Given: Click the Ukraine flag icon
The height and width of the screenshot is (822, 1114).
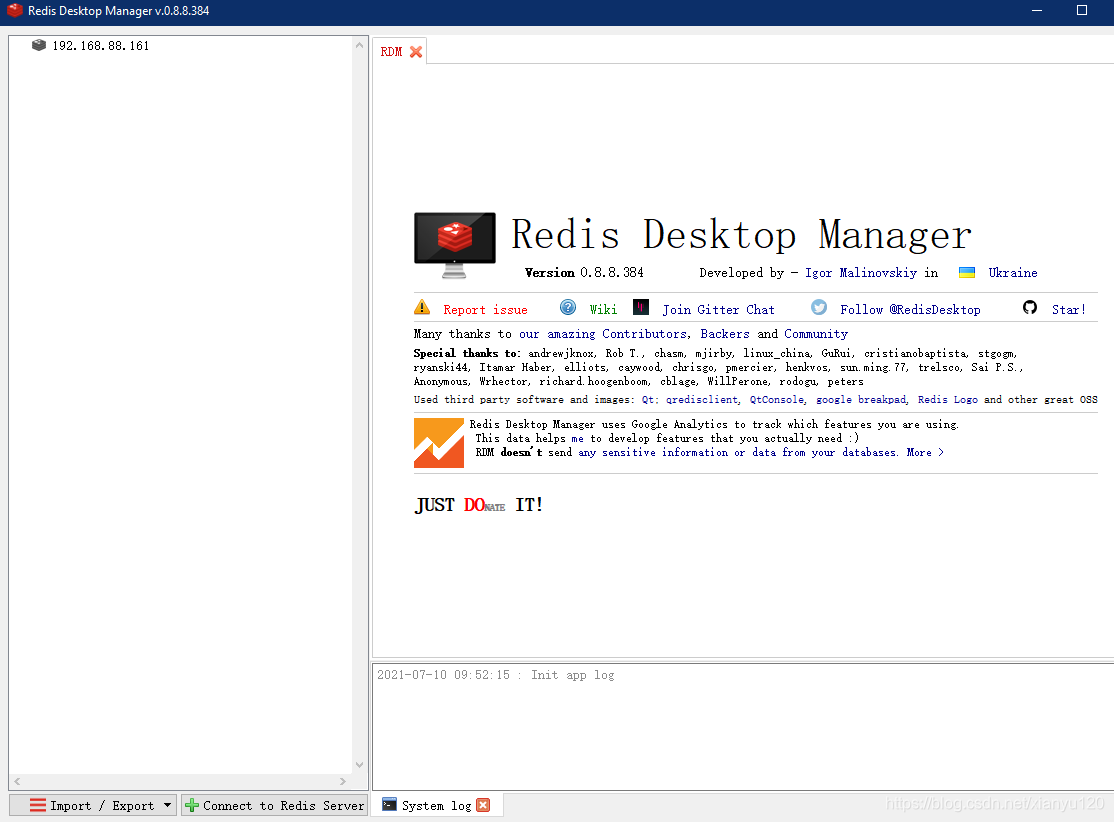Looking at the screenshot, I should [967, 272].
